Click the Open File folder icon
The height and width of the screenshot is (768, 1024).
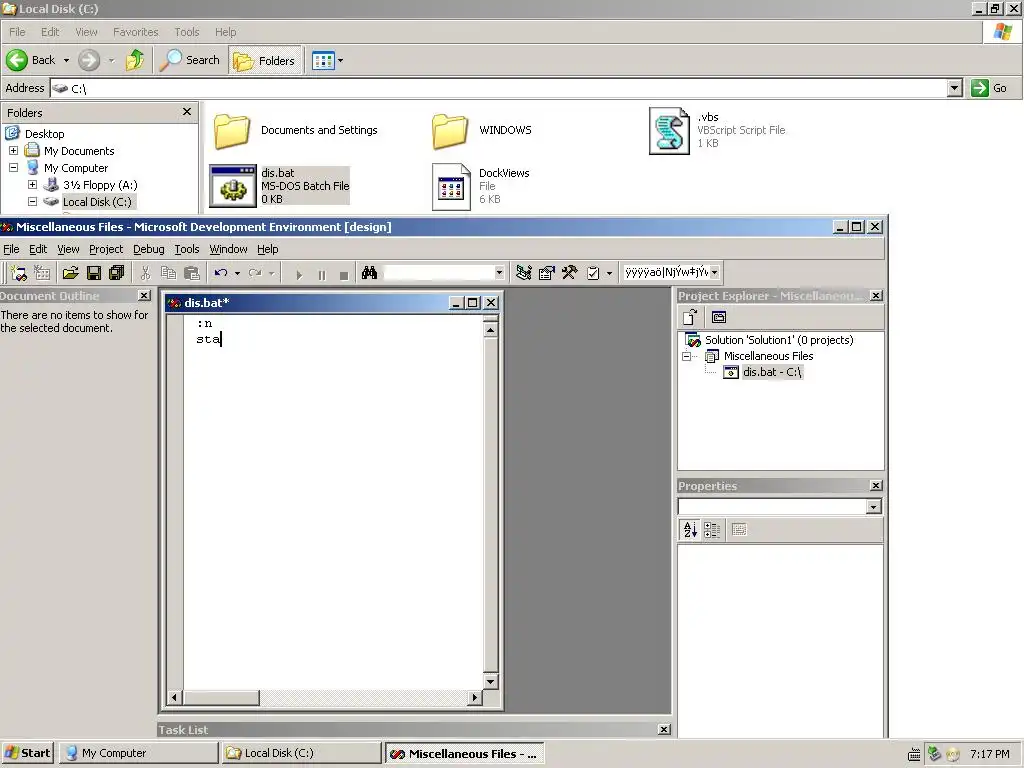71,273
